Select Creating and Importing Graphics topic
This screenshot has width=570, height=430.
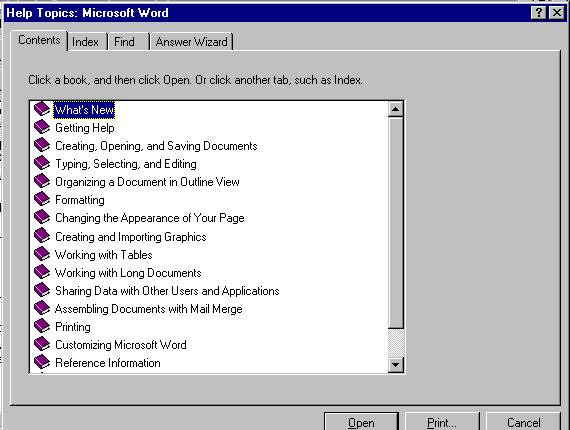pyautogui.click(x=131, y=237)
